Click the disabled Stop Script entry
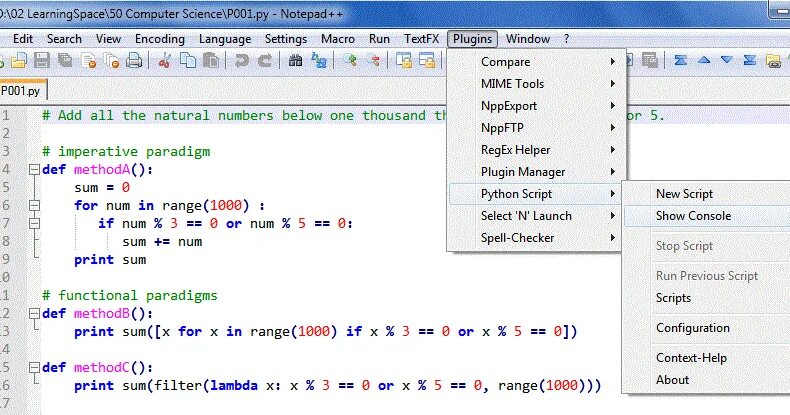The height and width of the screenshot is (415, 790). click(x=707, y=246)
